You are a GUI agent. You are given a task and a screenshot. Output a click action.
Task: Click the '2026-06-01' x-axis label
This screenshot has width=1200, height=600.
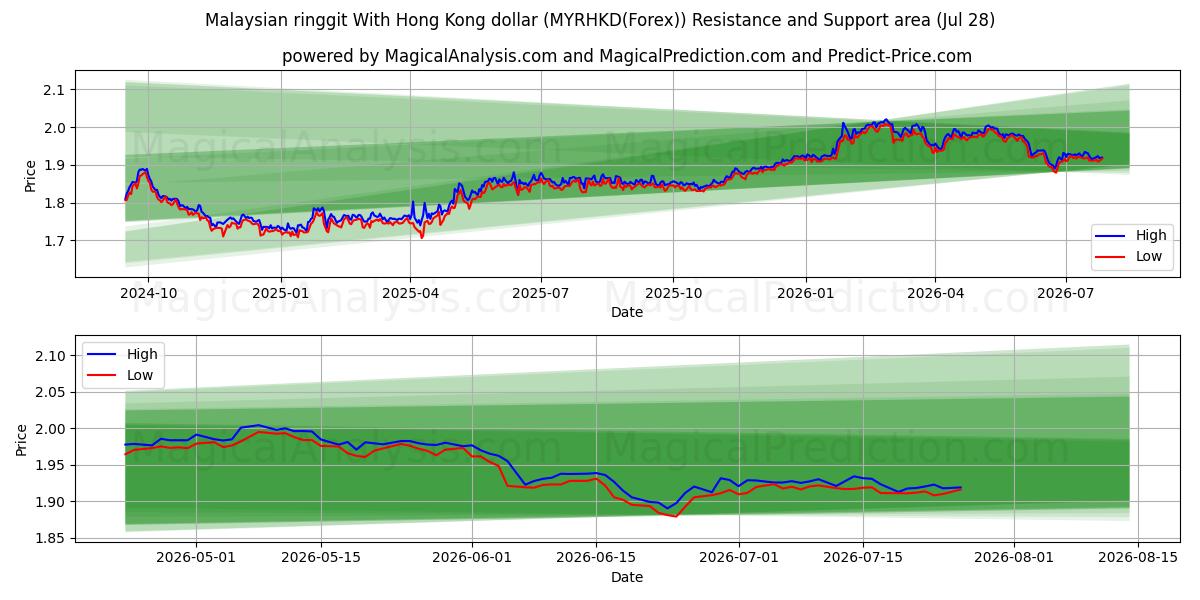[x=472, y=557]
